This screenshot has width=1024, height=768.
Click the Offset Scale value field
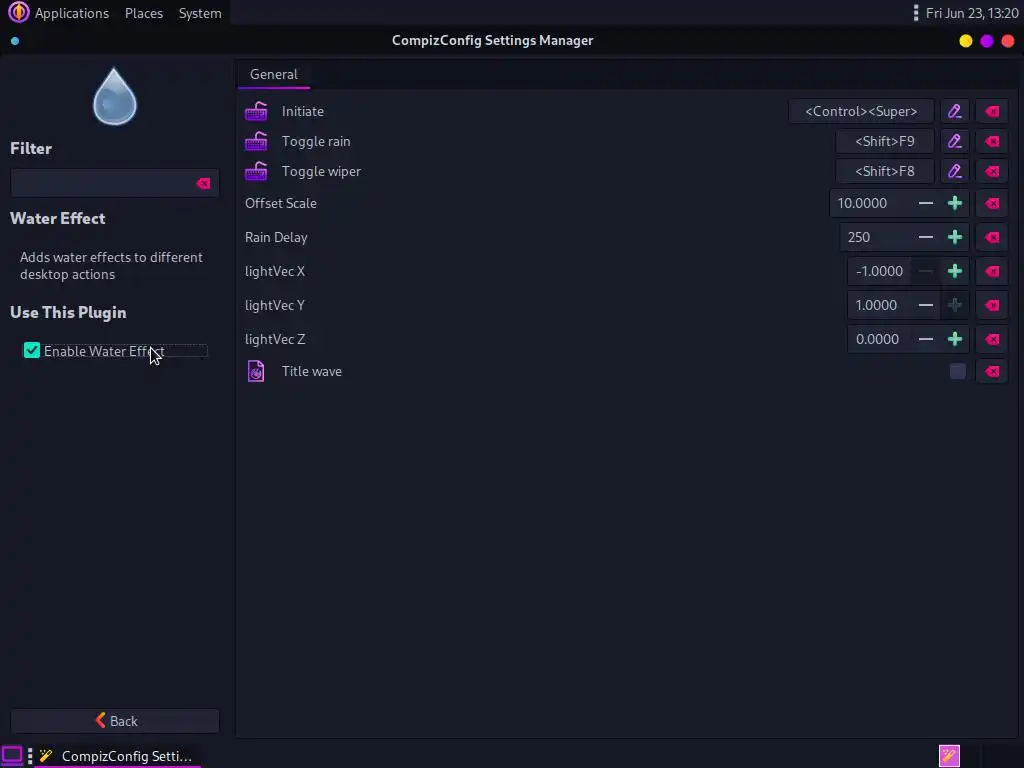[x=871, y=203]
